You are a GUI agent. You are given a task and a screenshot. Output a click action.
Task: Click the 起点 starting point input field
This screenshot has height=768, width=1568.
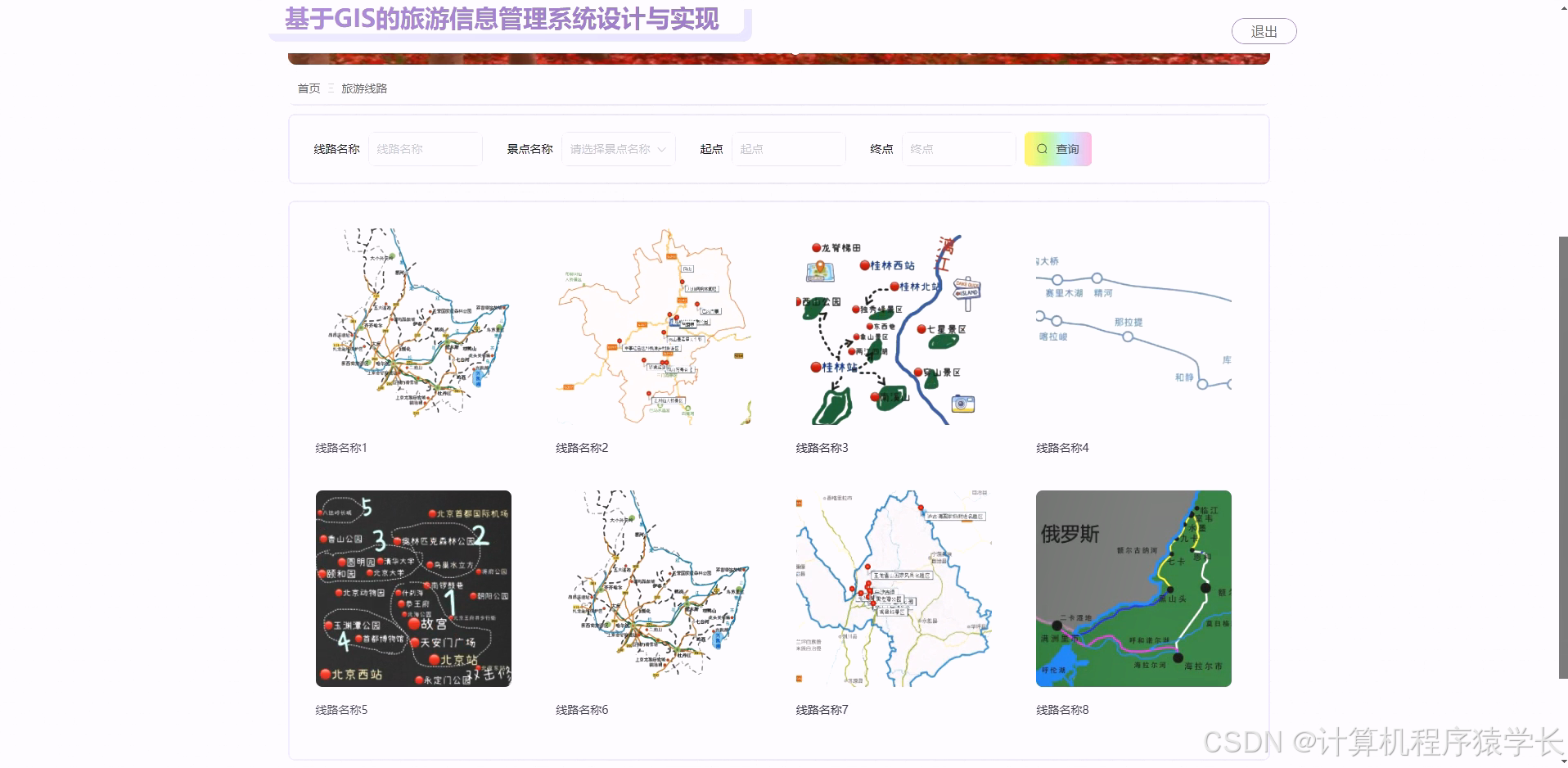coord(788,149)
